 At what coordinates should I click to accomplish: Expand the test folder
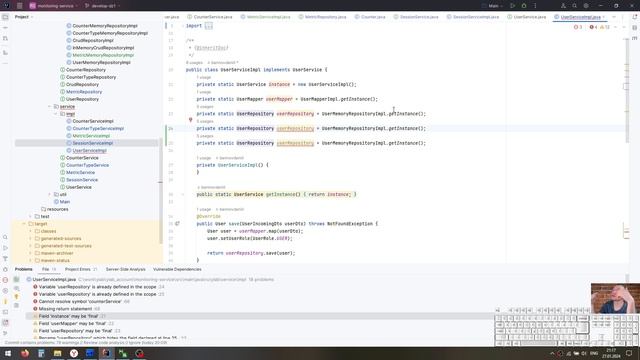pos(30,216)
